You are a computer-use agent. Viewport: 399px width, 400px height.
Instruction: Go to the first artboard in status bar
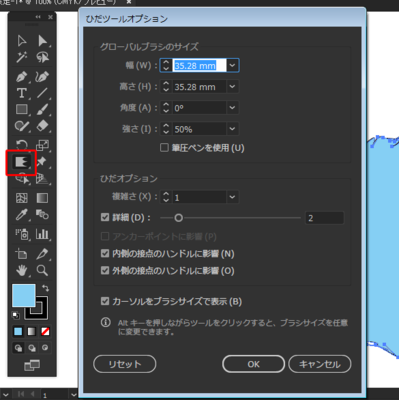[21, 394]
